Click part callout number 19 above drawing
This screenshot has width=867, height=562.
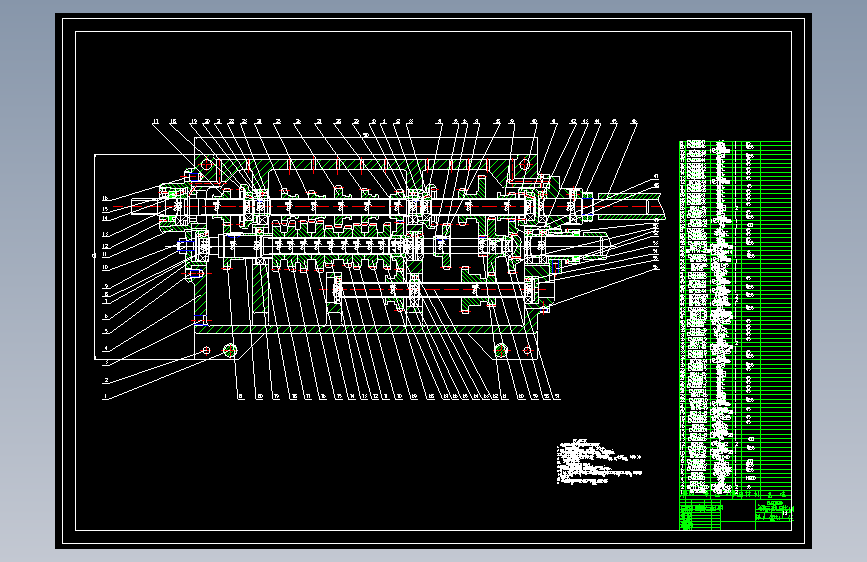point(194,122)
